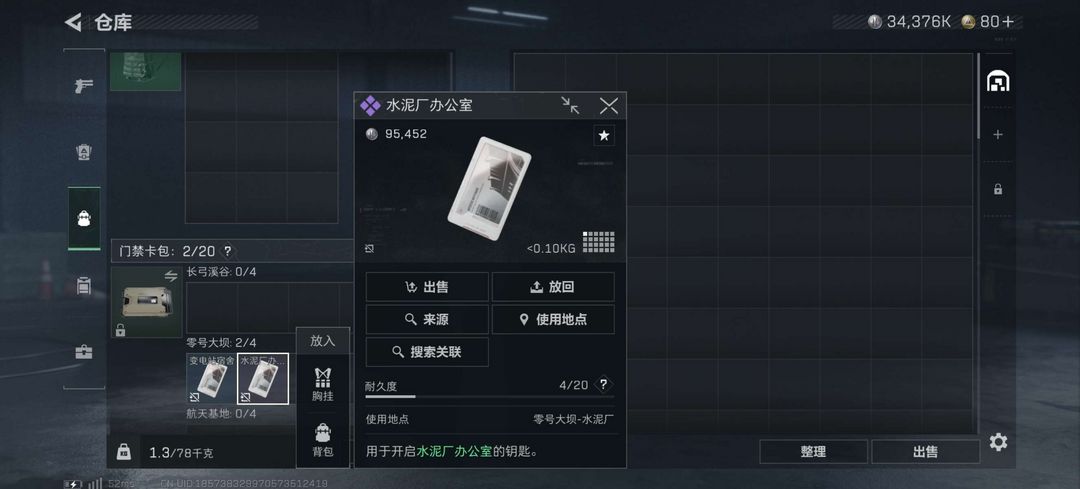This screenshot has width=1080, height=489.
Task: Choose 胸挂 in the 放入 menu
Action: [322, 384]
